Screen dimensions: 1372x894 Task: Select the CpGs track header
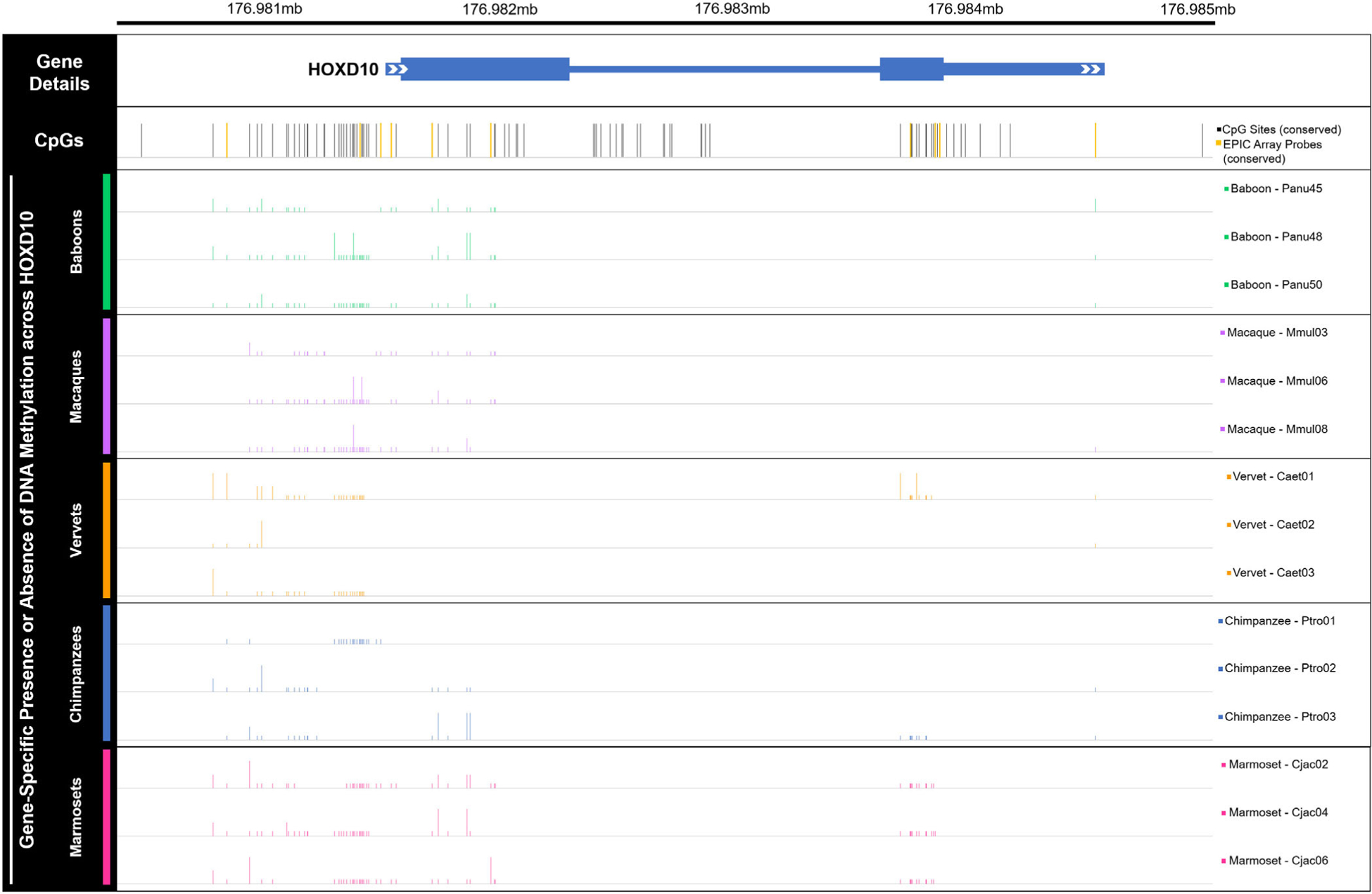(x=59, y=141)
